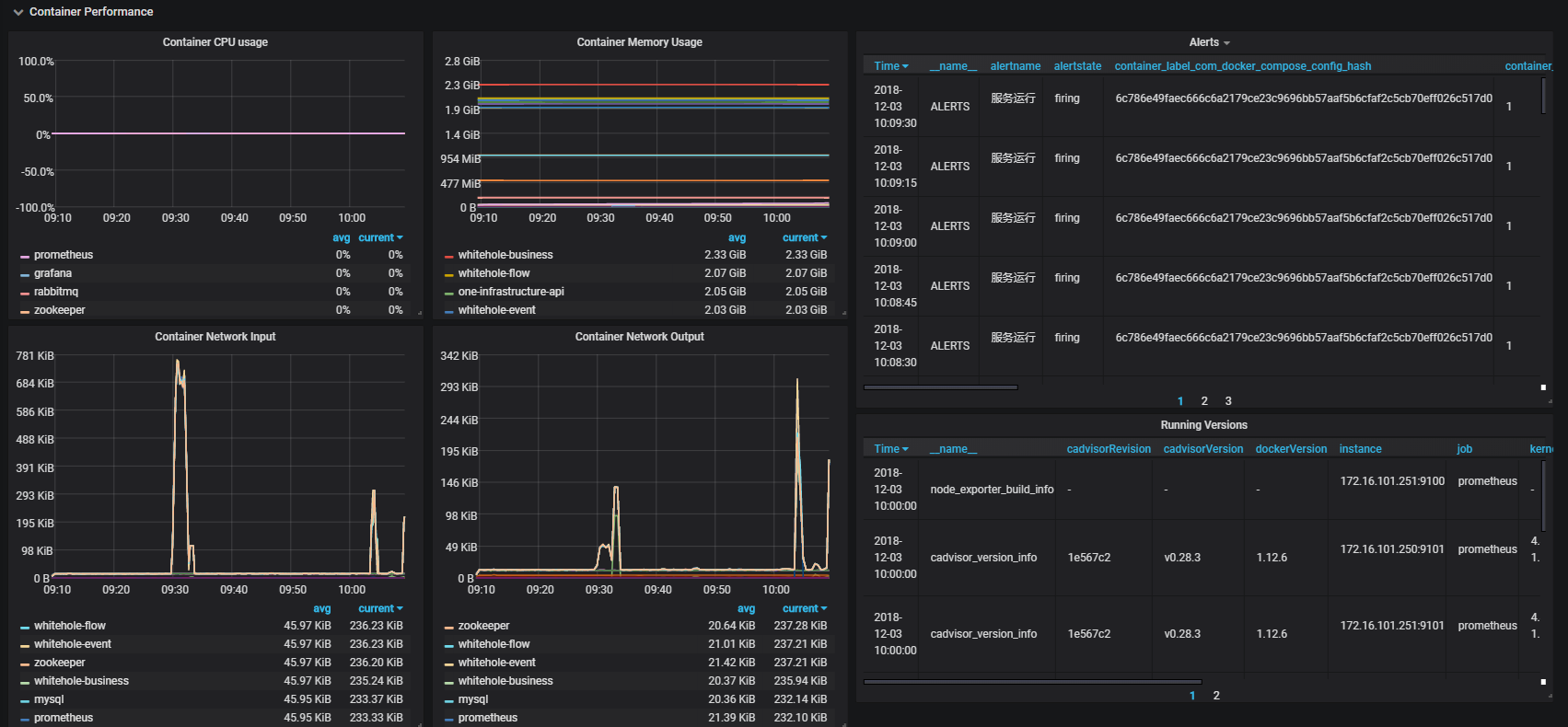Click firing state in the 10:08:30 alert row
This screenshot has height=727, width=1568.
point(1067,338)
